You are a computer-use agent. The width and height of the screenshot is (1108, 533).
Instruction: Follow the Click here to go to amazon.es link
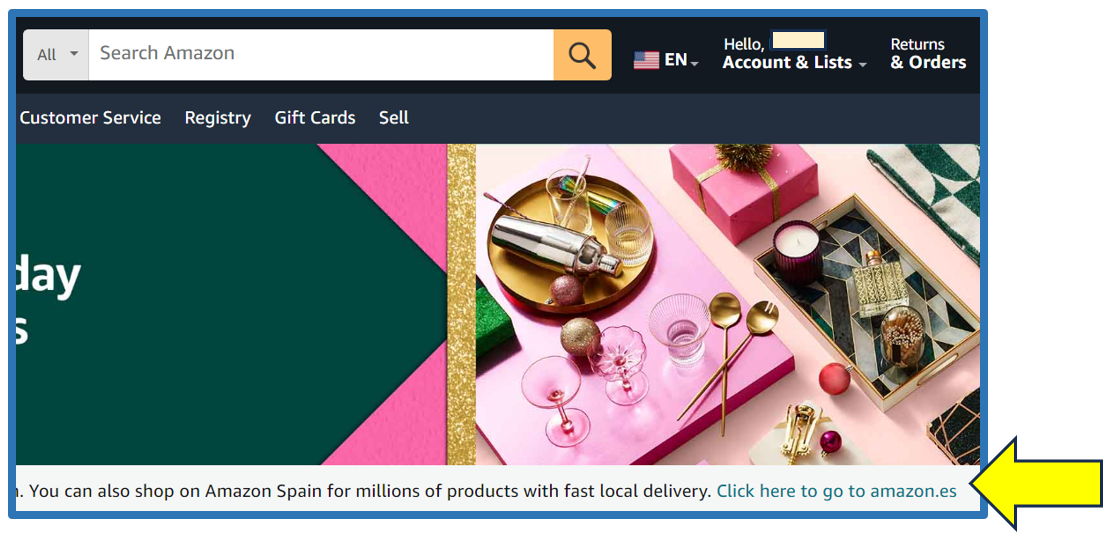tap(837, 491)
